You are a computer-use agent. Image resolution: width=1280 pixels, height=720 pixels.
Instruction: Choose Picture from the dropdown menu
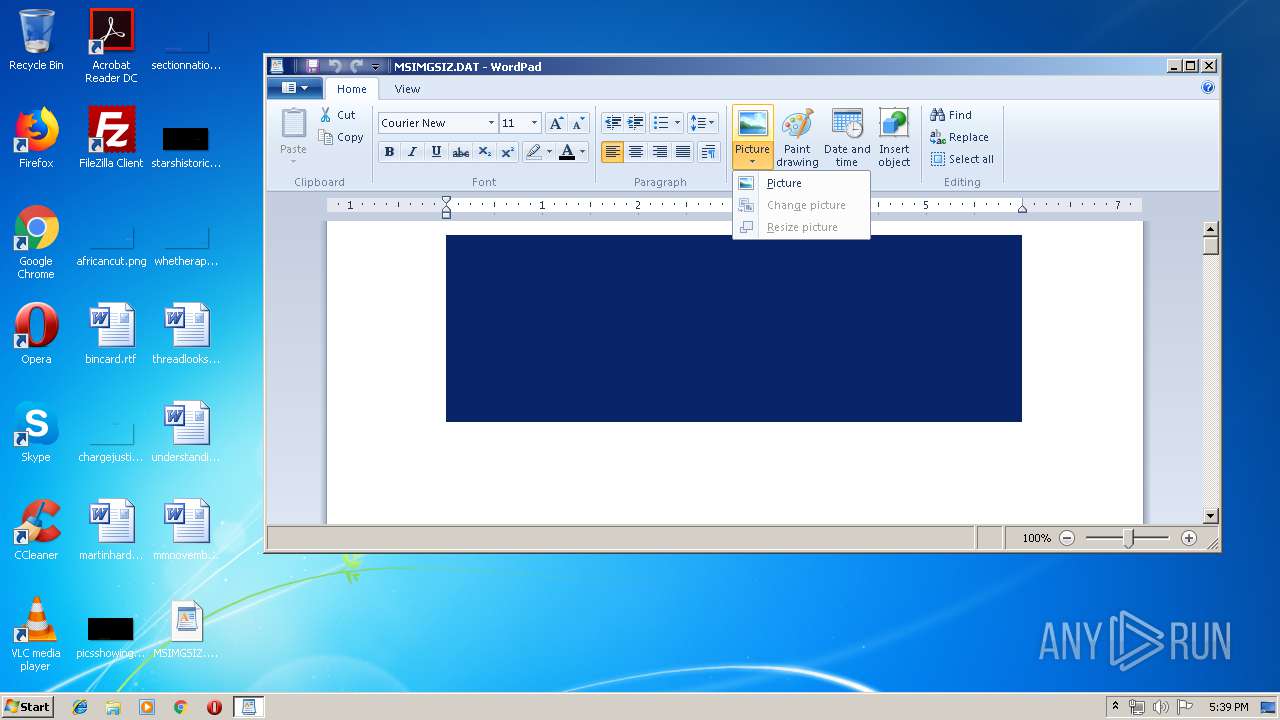pos(801,183)
